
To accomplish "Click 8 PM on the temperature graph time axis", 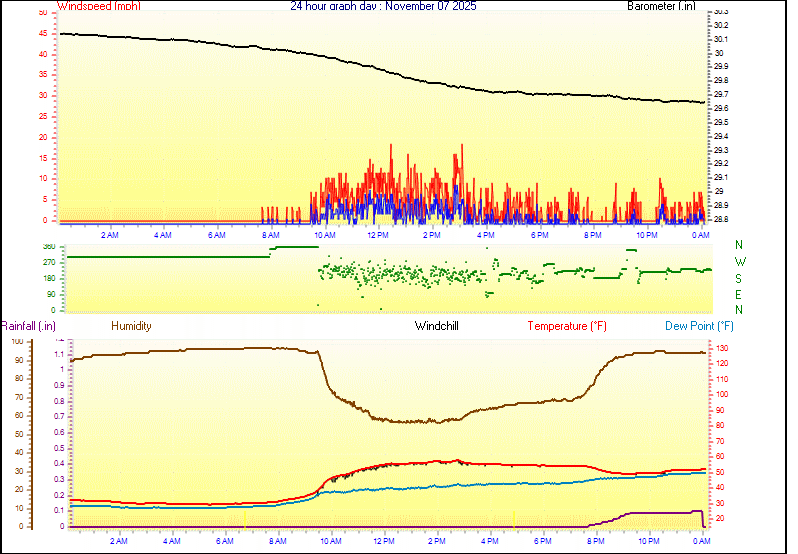I will 595,541.
